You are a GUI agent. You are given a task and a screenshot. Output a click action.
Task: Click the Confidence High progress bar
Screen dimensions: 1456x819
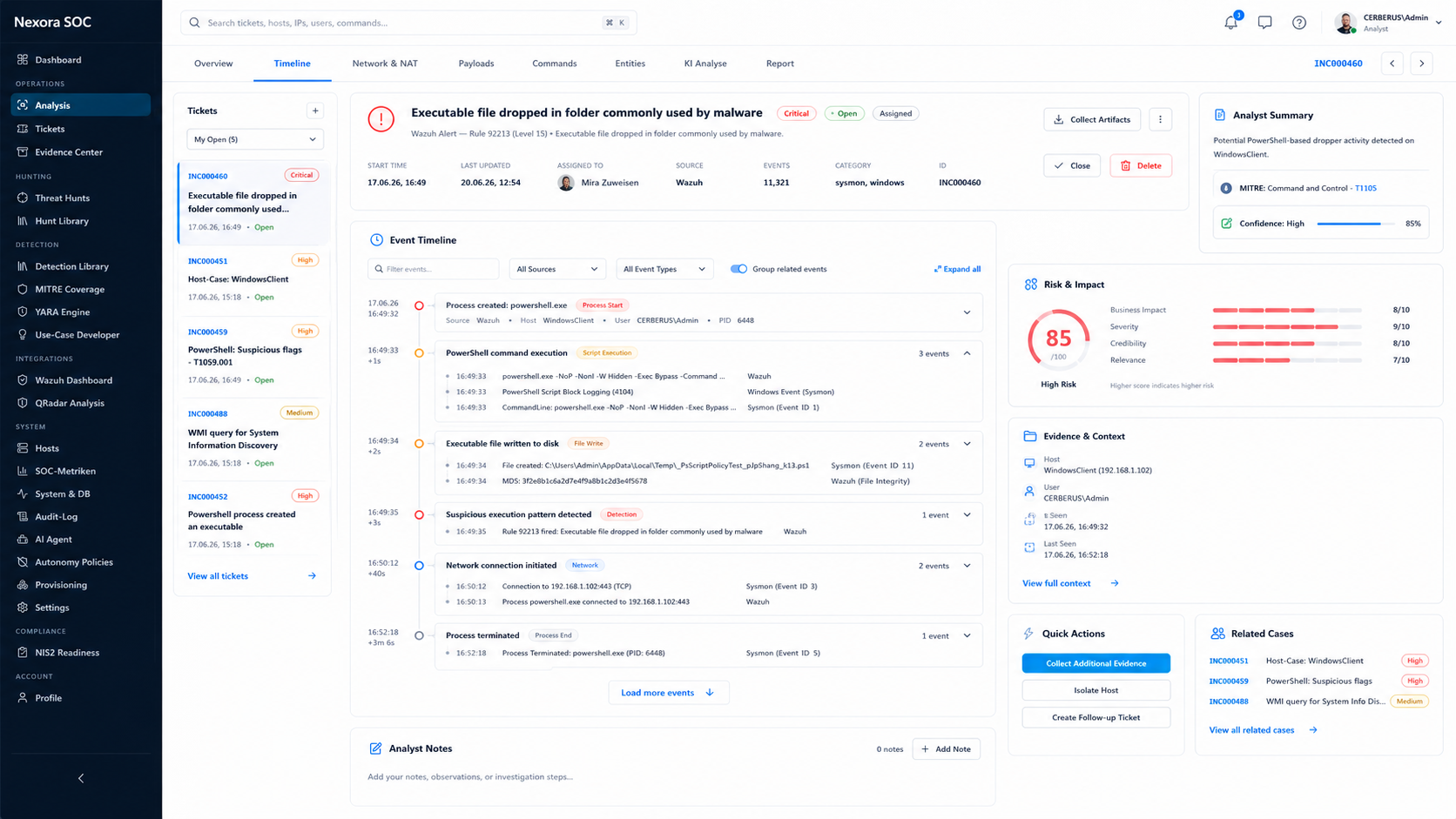tap(1355, 224)
